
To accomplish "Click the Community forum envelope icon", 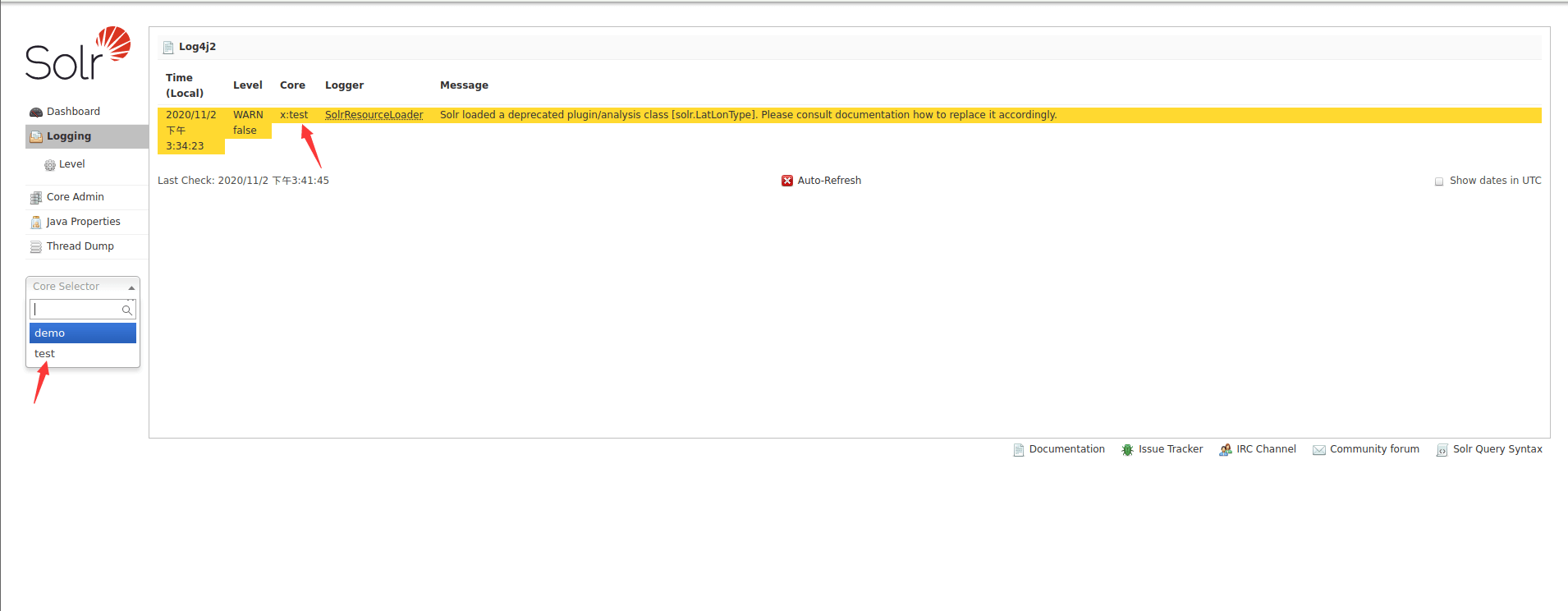I will tap(1318, 450).
